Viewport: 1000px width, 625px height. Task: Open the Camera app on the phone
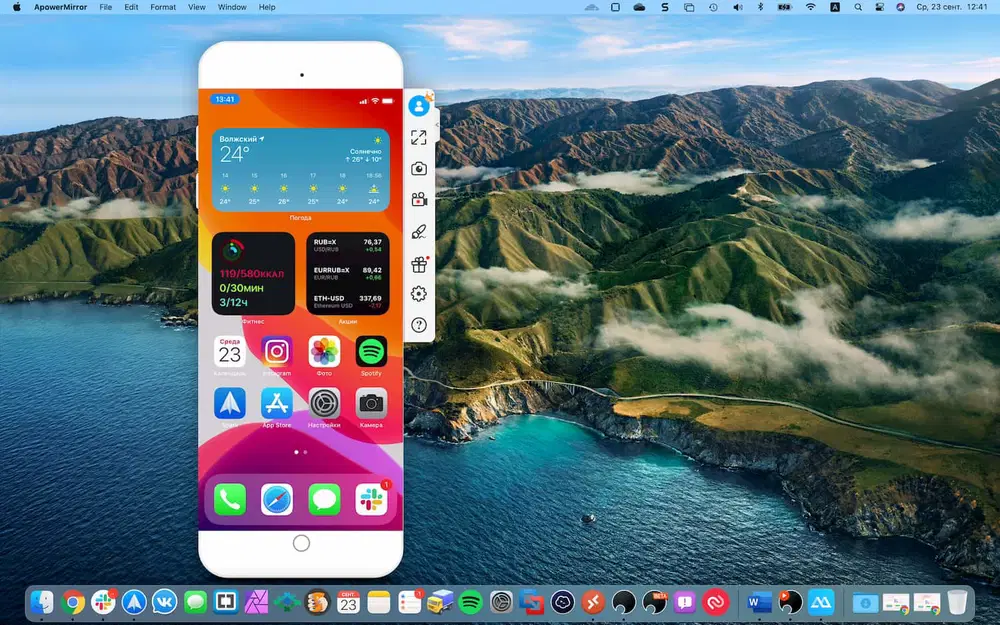(371, 406)
